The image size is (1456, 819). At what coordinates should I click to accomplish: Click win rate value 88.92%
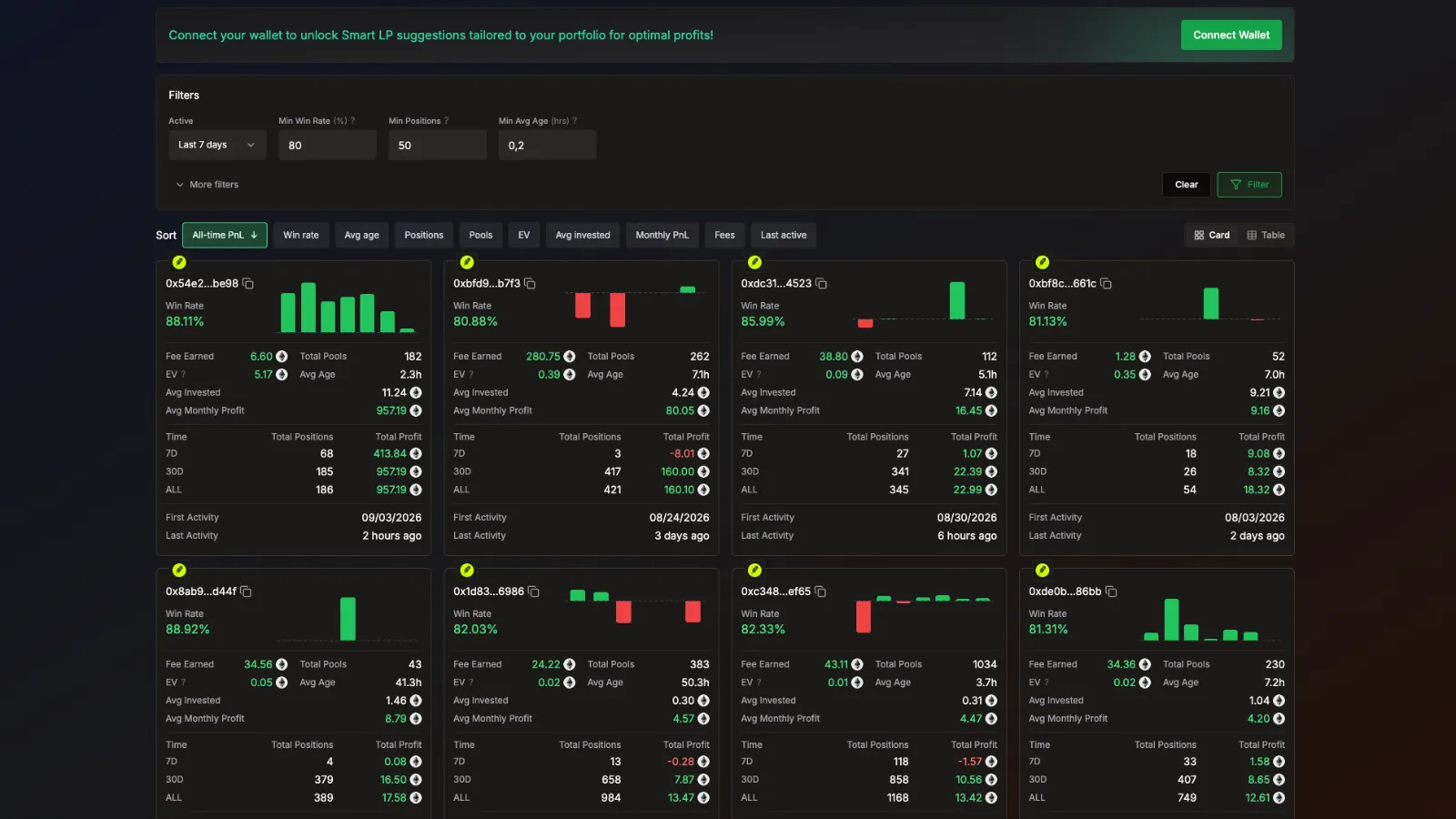click(187, 630)
